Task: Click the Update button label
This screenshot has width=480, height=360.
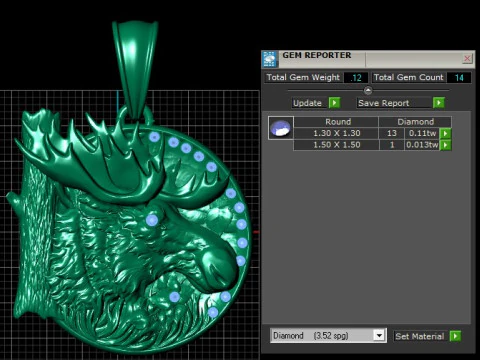Action: pyautogui.click(x=307, y=103)
